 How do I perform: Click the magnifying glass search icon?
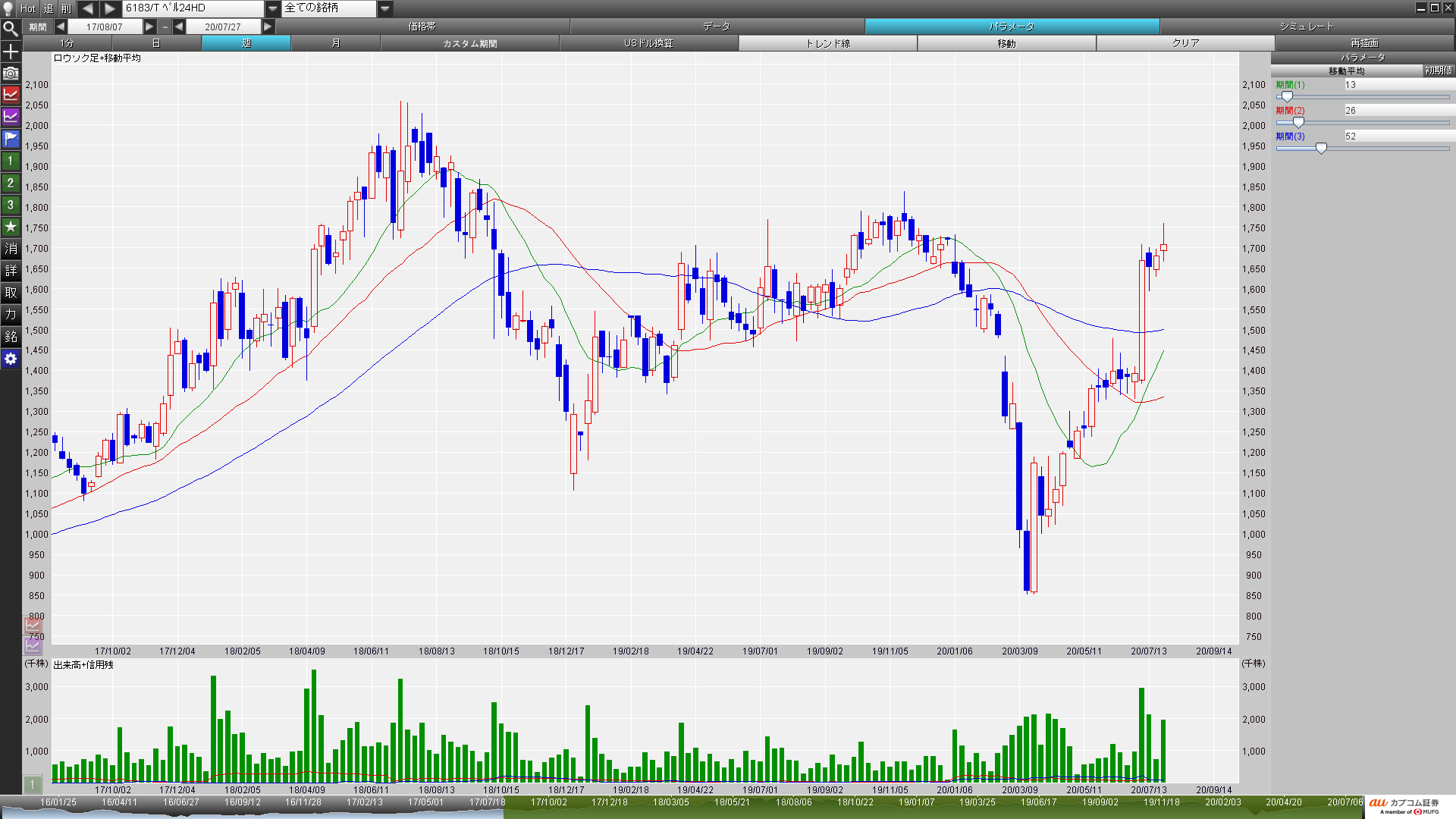point(11,30)
